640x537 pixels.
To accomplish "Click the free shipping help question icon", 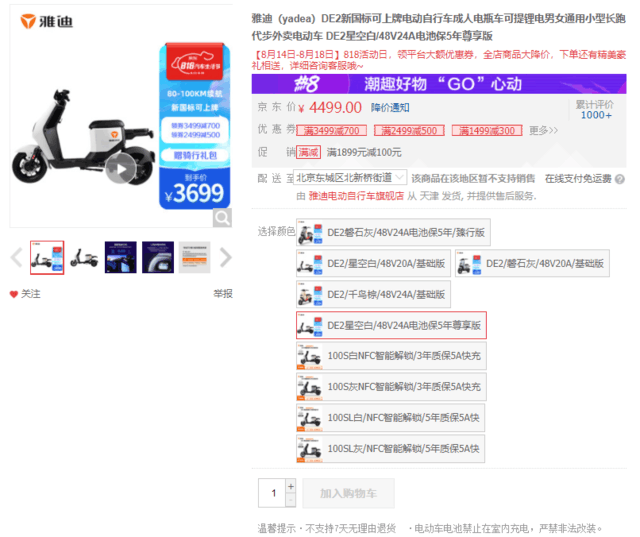I will 620,179.
